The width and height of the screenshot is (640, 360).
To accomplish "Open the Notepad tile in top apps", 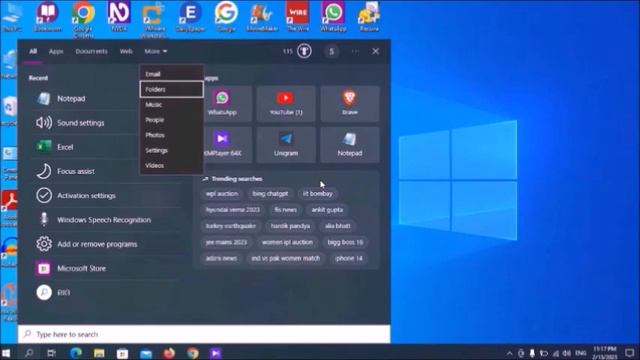I will pos(350,144).
